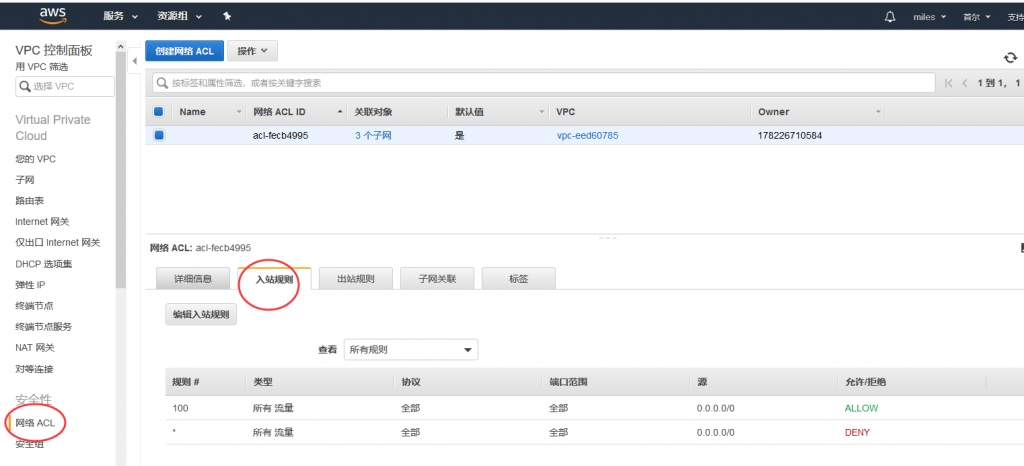Click the 编辑入站规则 button

point(201,314)
